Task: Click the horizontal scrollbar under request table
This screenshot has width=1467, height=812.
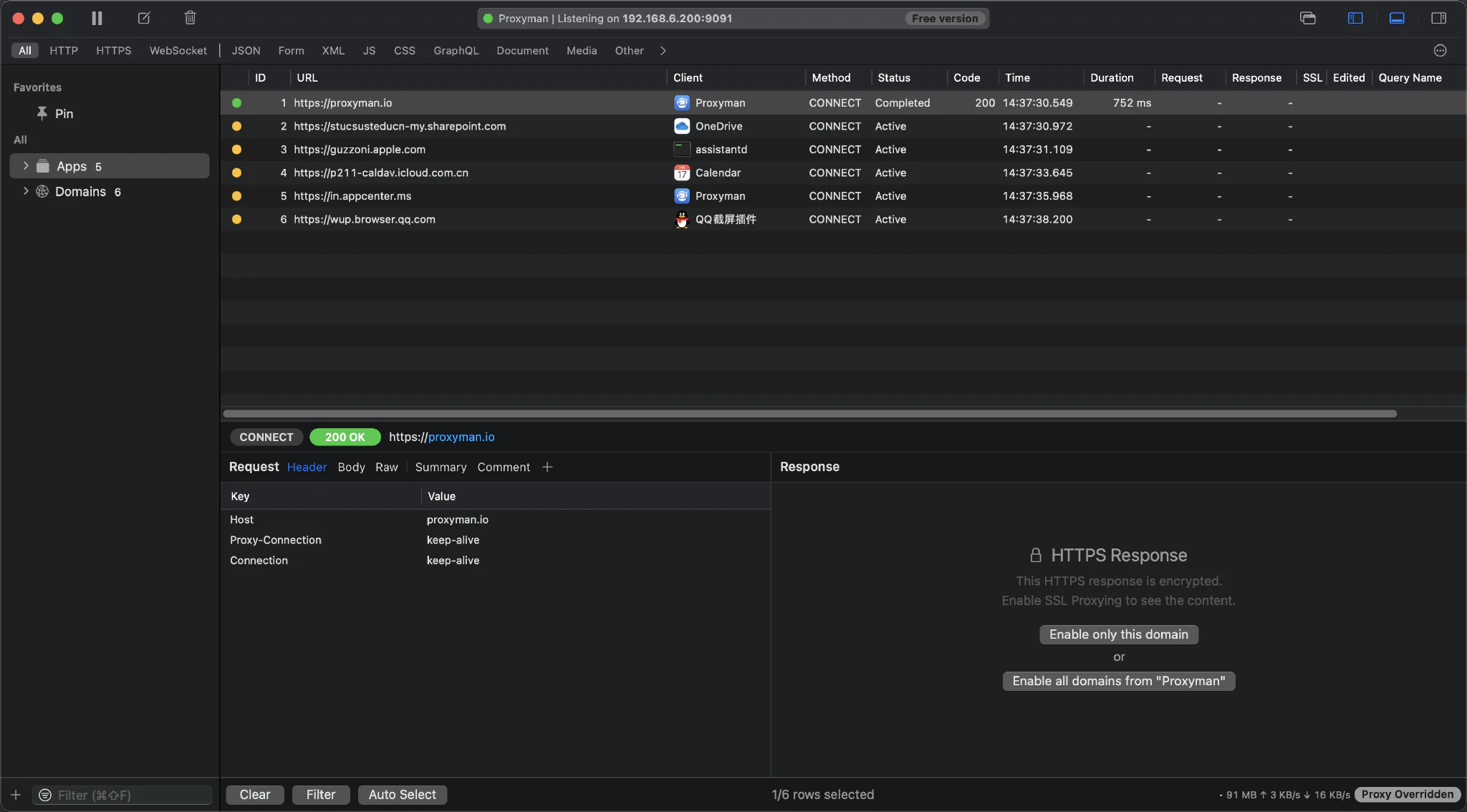Action: [x=809, y=414]
